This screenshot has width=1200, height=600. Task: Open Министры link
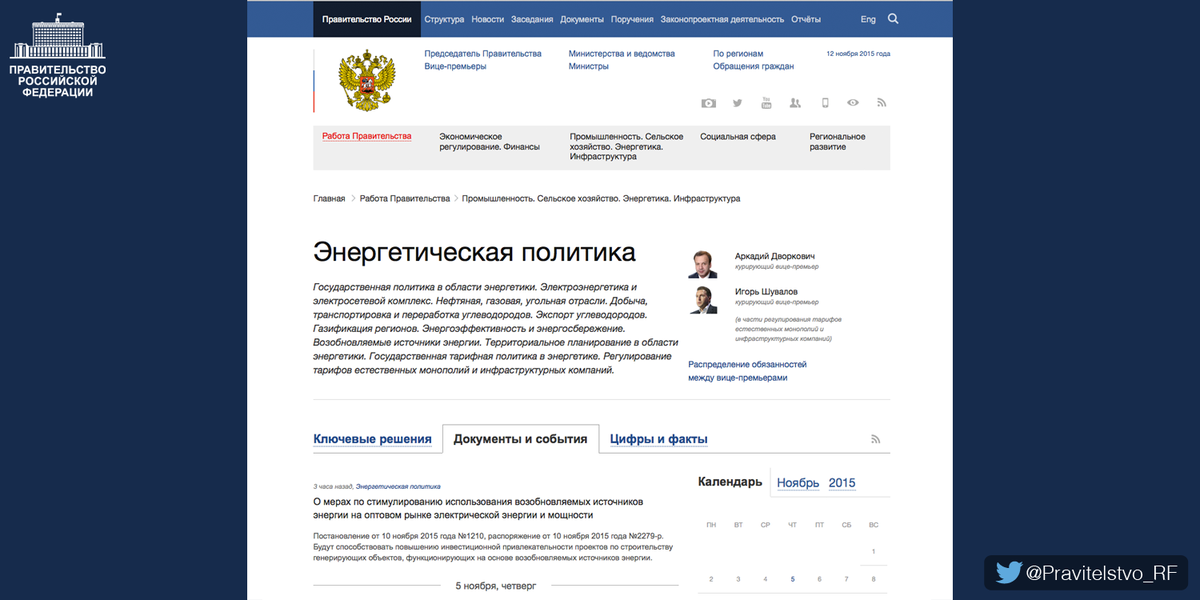coord(589,67)
